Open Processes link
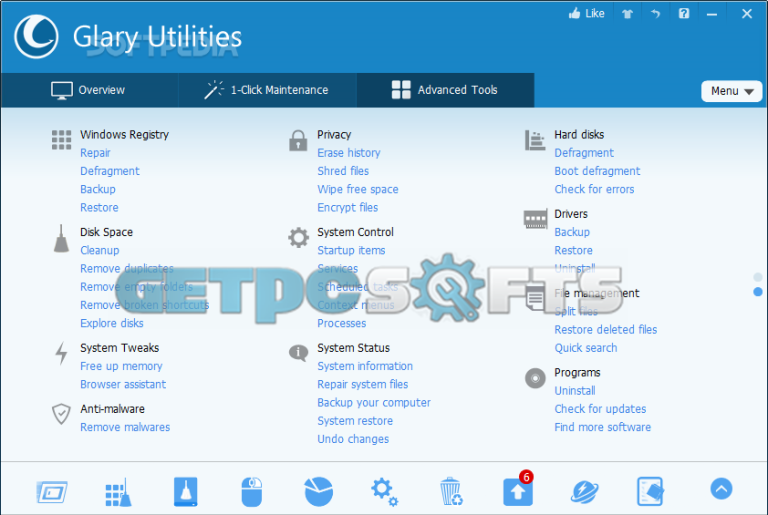 (341, 323)
